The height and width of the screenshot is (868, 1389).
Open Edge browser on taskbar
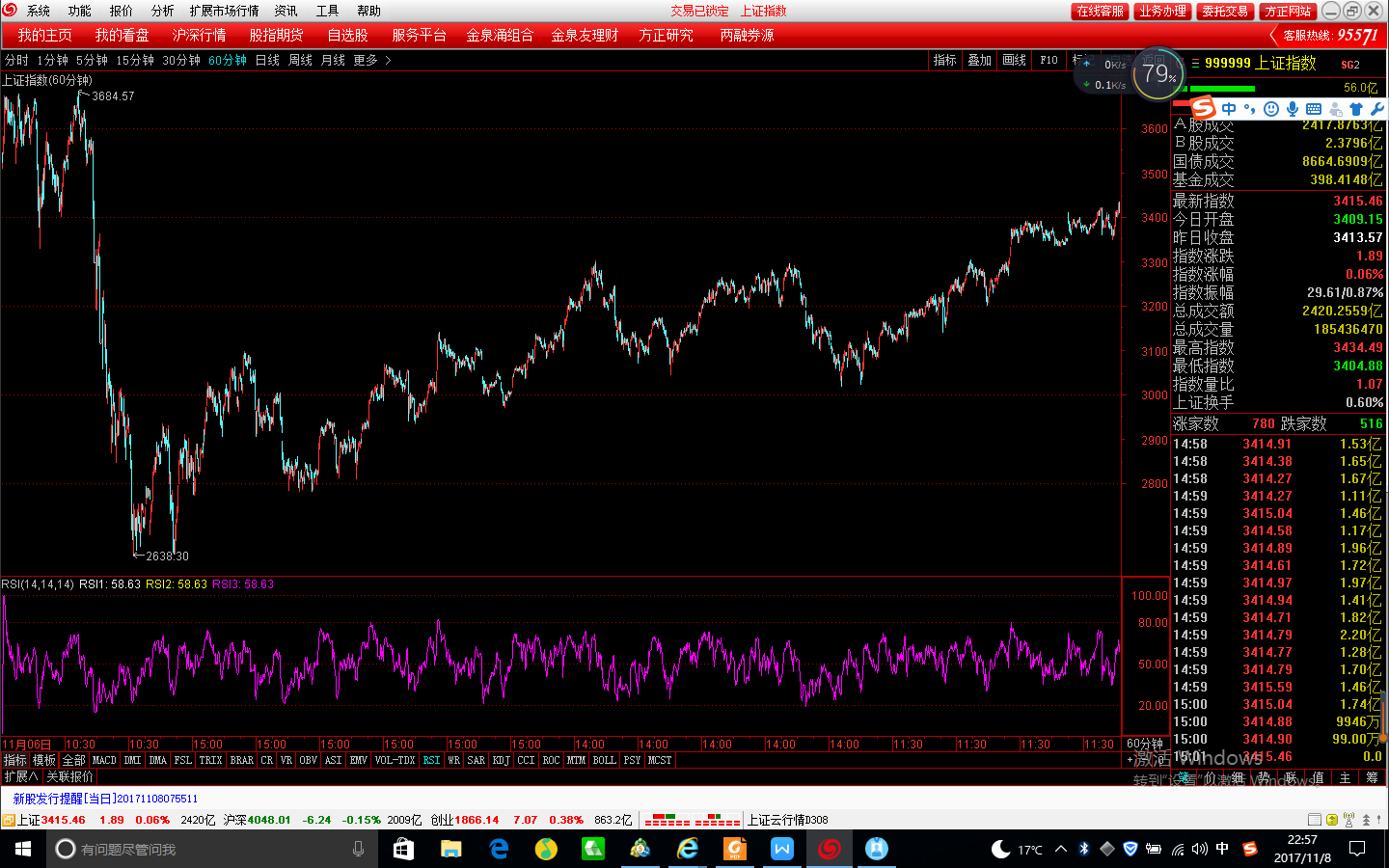click(x=499, y=849)
